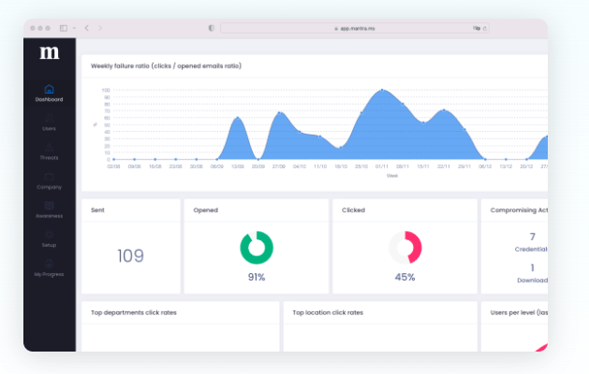Click the translate icon in address bar
Image resolution: width=589 pixels, height=374 pixels.
[476, 28]
